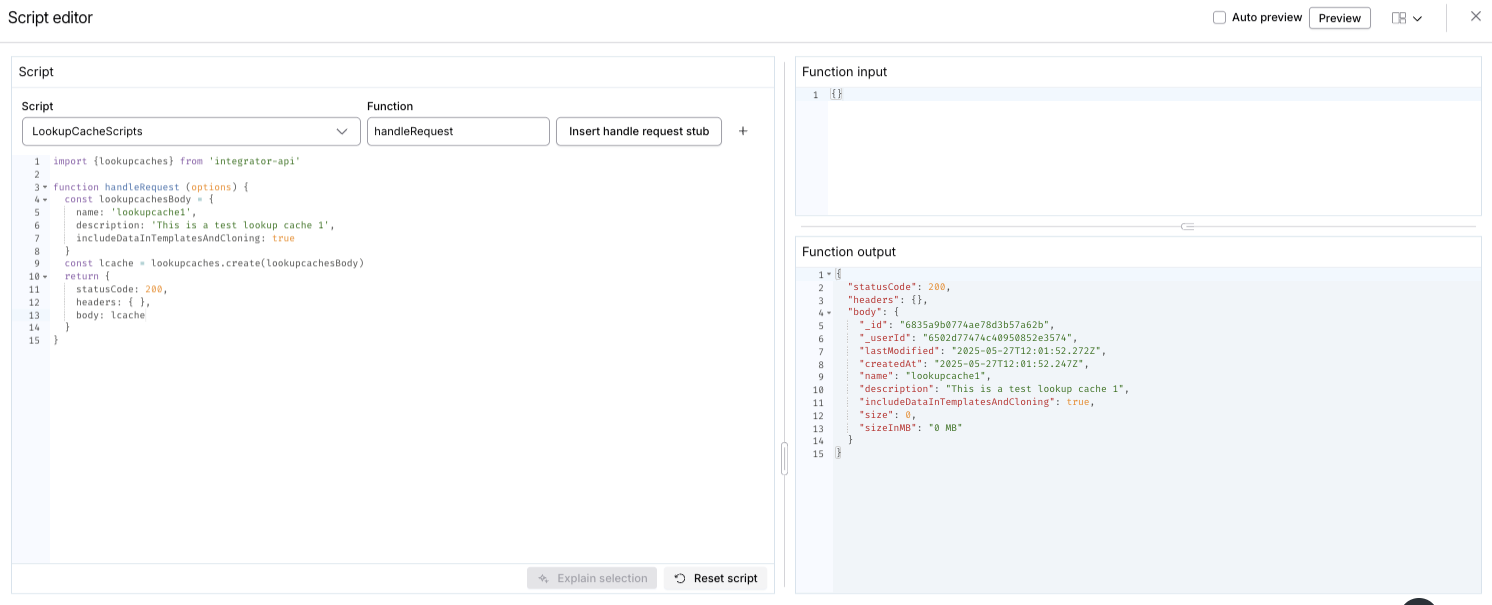Open the layout switcher dropdown
The width and height of the screenshot is (1492, 605).
(1407, 18)
